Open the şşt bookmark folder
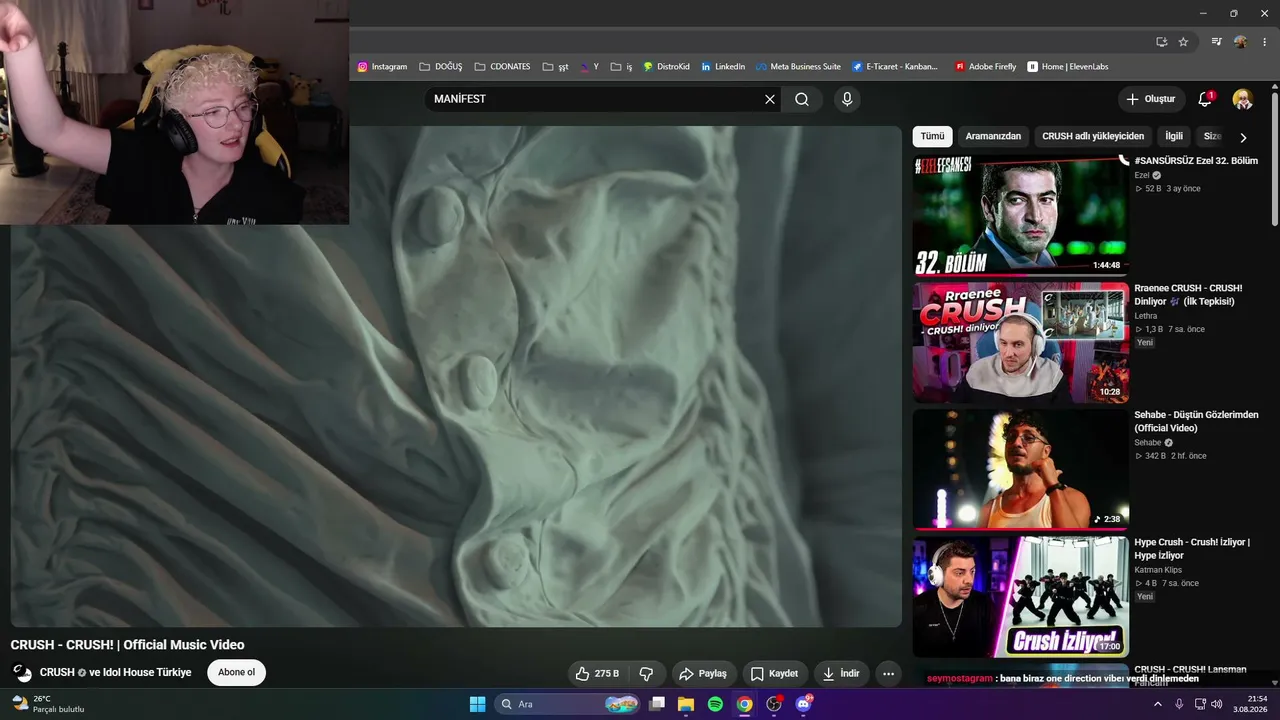 [x=555, y=67]
